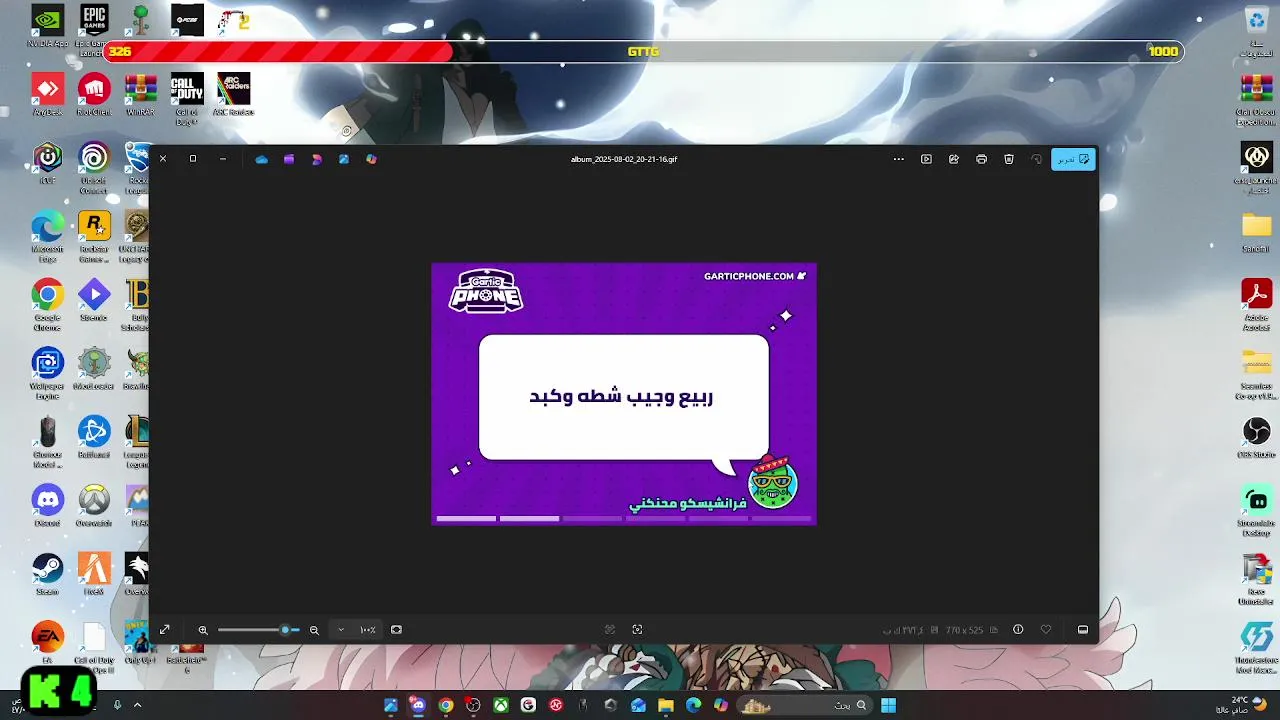This screenshot has height=720, width=1280.
Task: Click file name album_2025-08-02_20-21-16.gif
Action: [624, 159]
